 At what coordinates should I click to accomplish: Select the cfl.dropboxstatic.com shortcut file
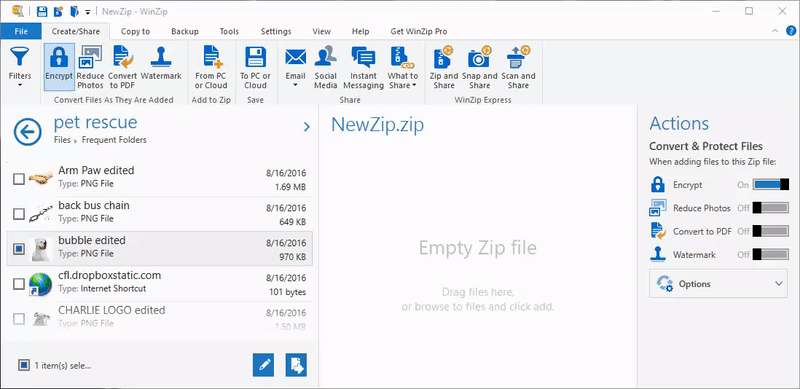tap(160, 283)
